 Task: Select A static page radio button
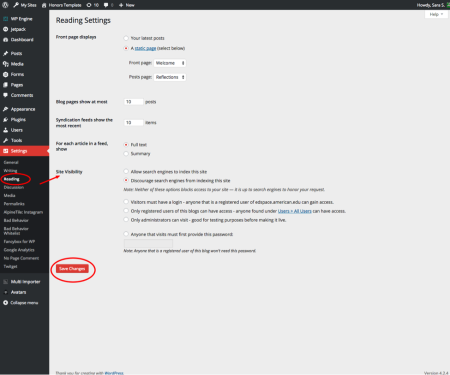pos(126,48)
